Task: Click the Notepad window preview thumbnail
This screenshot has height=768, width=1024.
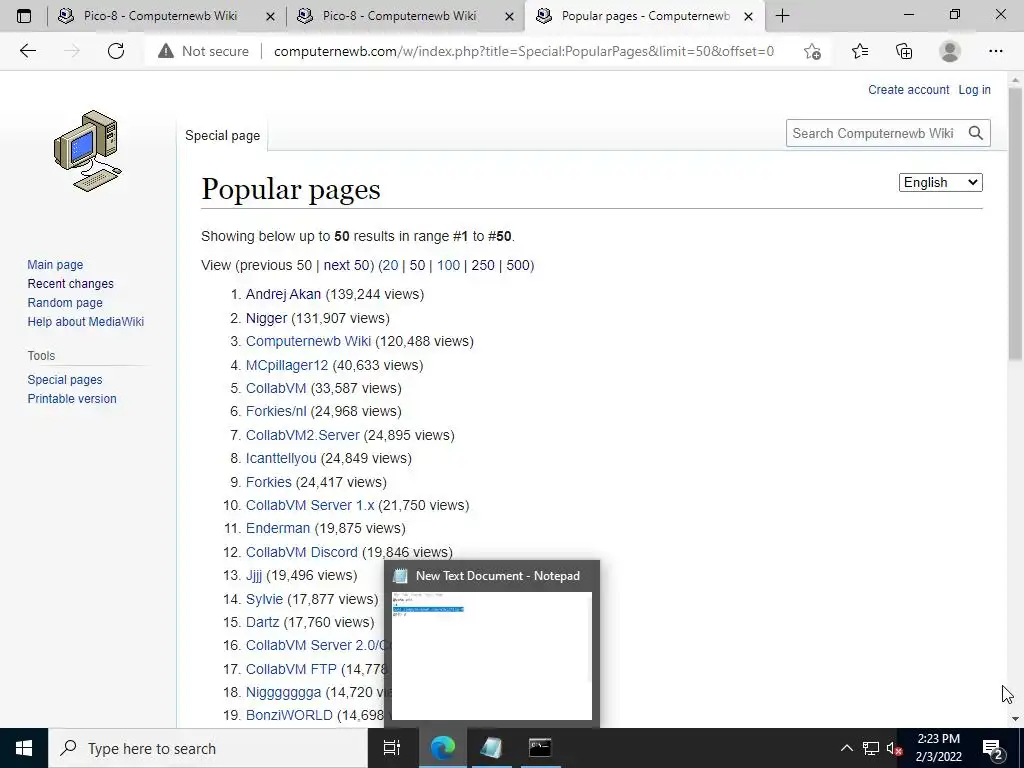Action: coord(492,656)
